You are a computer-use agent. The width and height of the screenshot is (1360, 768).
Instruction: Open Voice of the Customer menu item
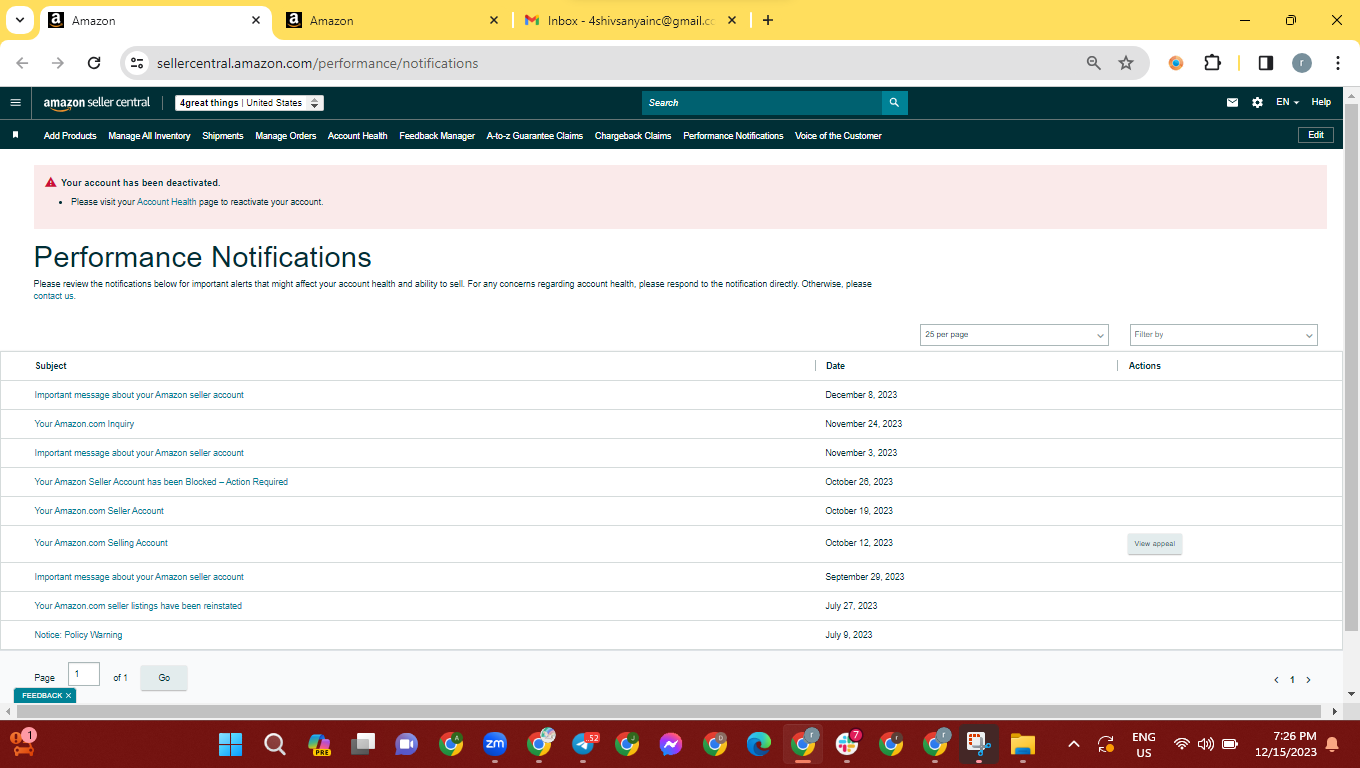(838, 136)
